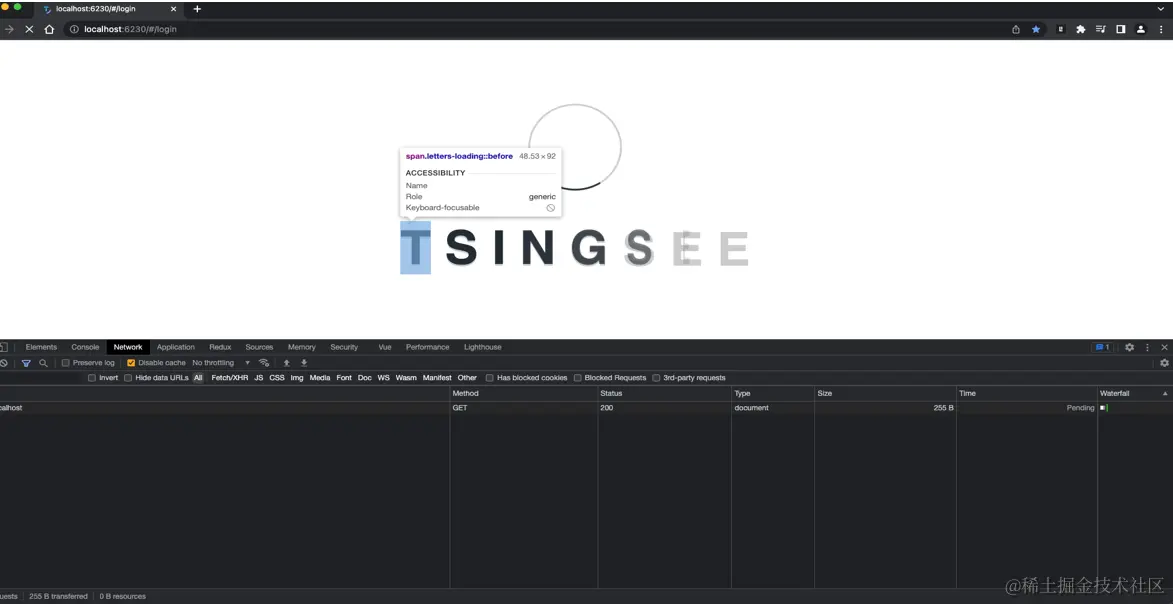Image resolution: width=1173 pixels, height=604 pixels.
Task: Open DevTools three-dot customize menu
Action: pos(1148,347)
